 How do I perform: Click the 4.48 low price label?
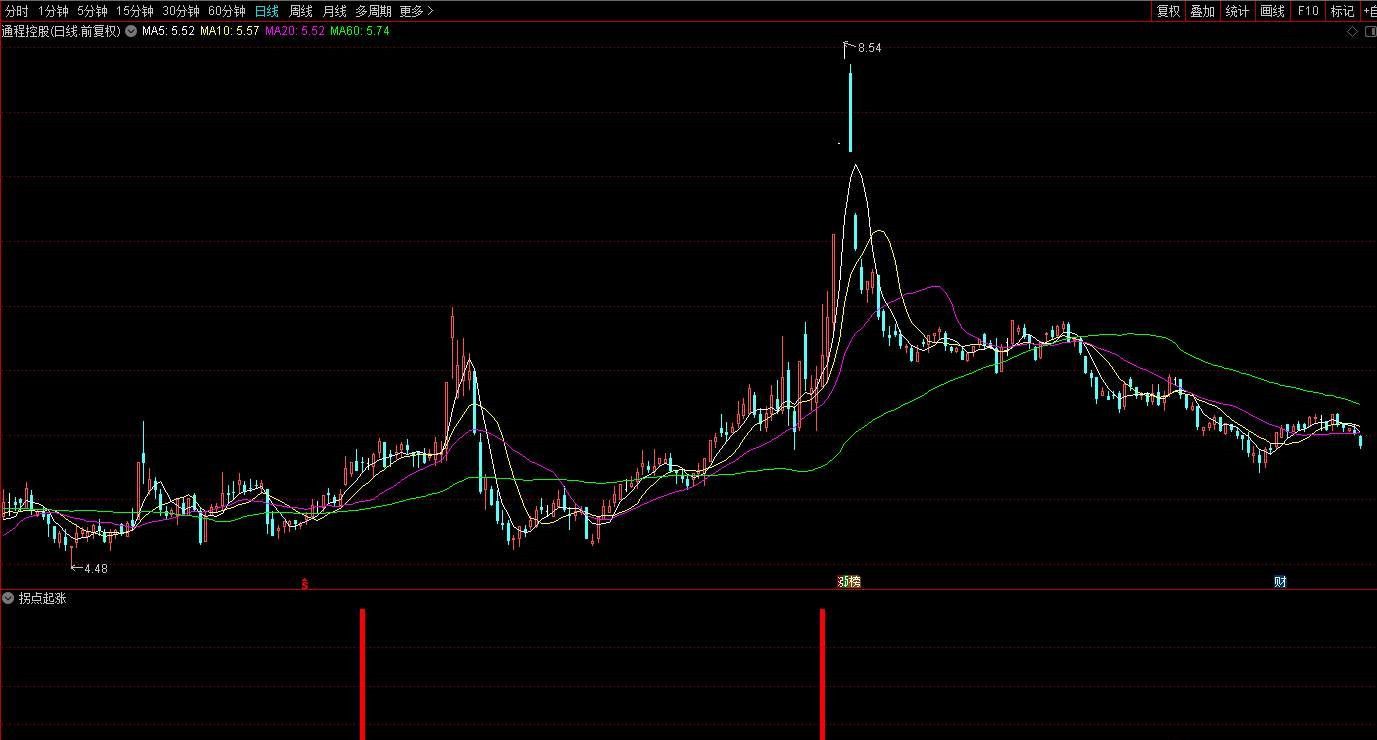94,568
